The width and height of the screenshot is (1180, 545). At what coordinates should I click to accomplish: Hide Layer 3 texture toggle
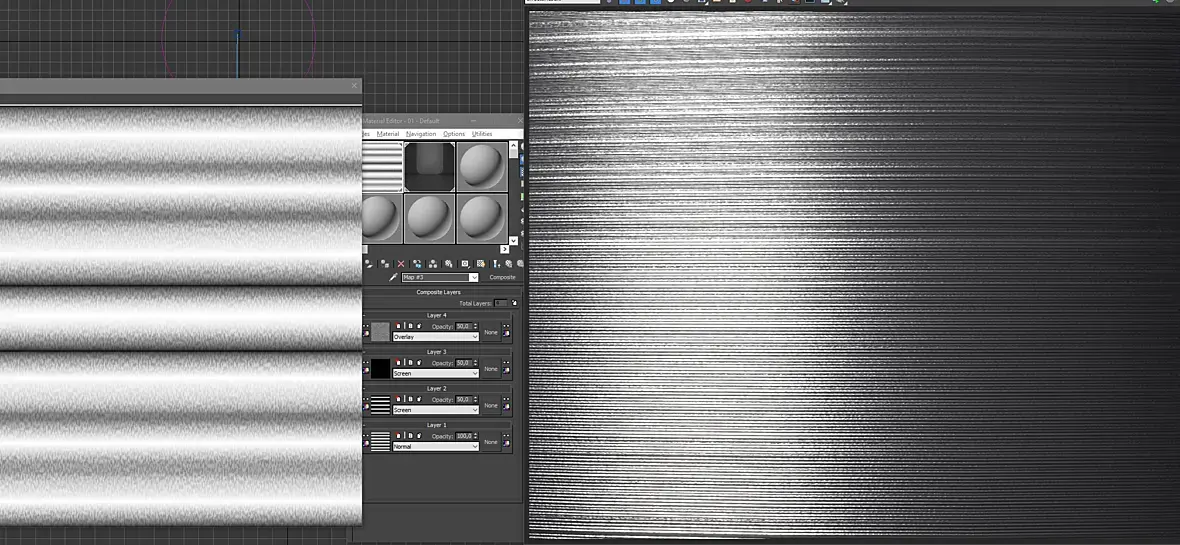click(x=366, y=362)
